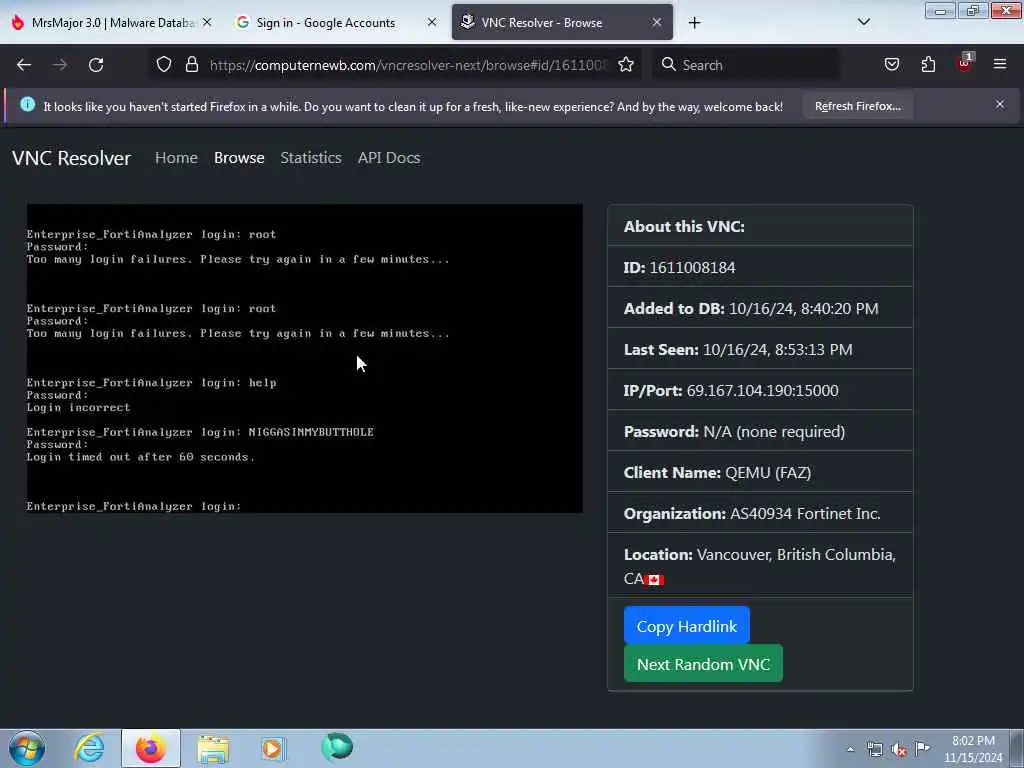The height and width of the screenshot is (768, 1024).
Task: Click the info icon in notification bar
Action: click(27, 104)
